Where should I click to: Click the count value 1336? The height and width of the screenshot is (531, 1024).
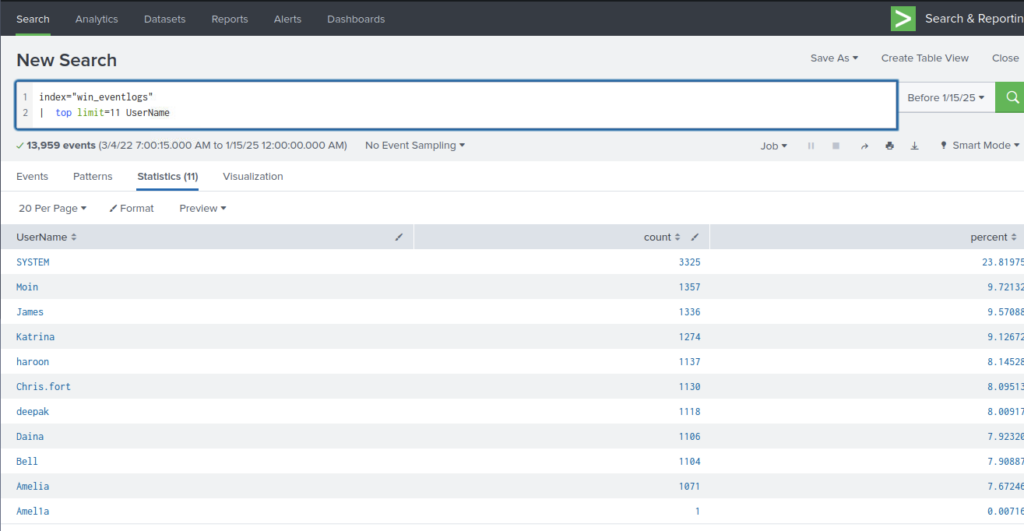689,312
